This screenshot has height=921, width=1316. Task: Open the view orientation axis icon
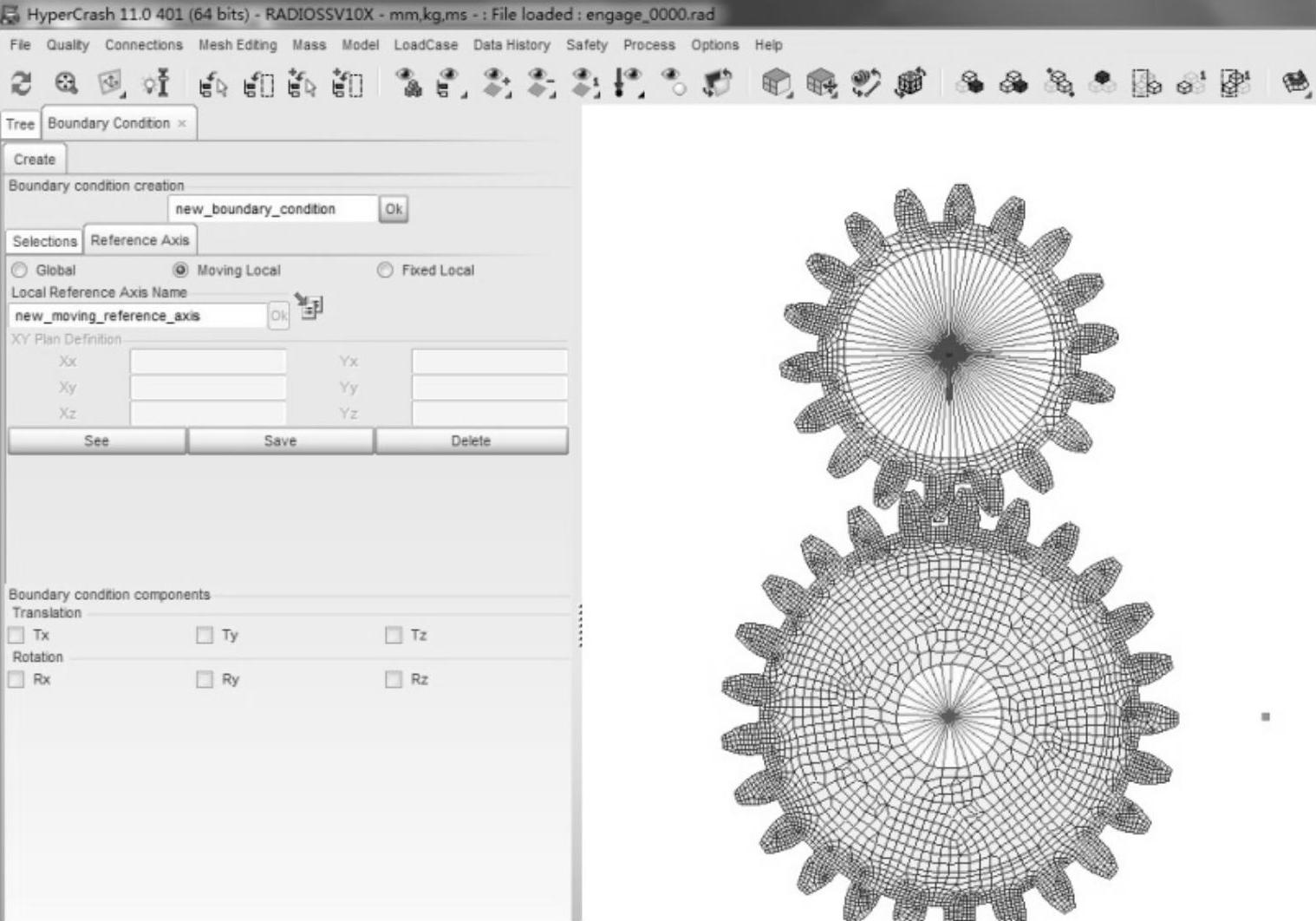pyautogui.click(x=110, y=83)
